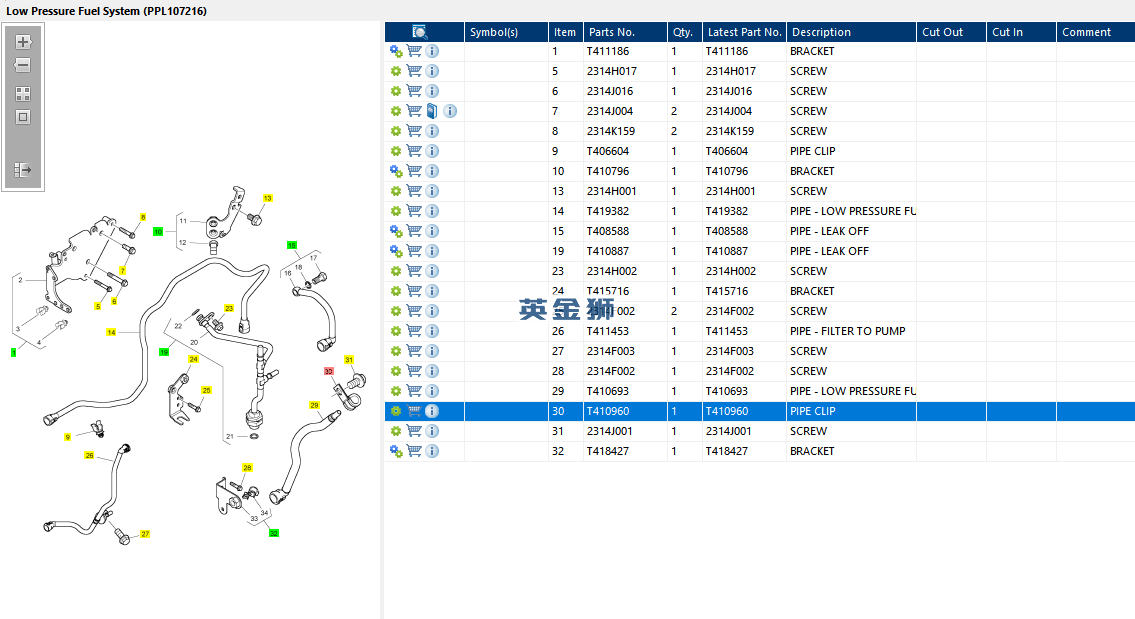Click gear icon for item 28 2314F002
The height and width of the screenshot is (619, 1135).
[x=396, y=371]
